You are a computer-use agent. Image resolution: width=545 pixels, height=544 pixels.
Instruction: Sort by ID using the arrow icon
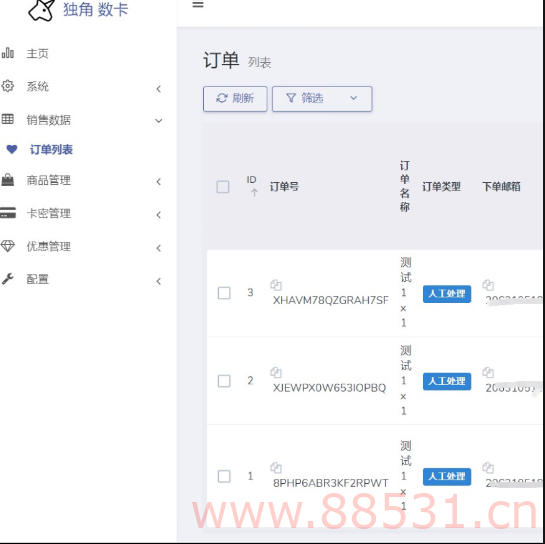coord(254,192)
